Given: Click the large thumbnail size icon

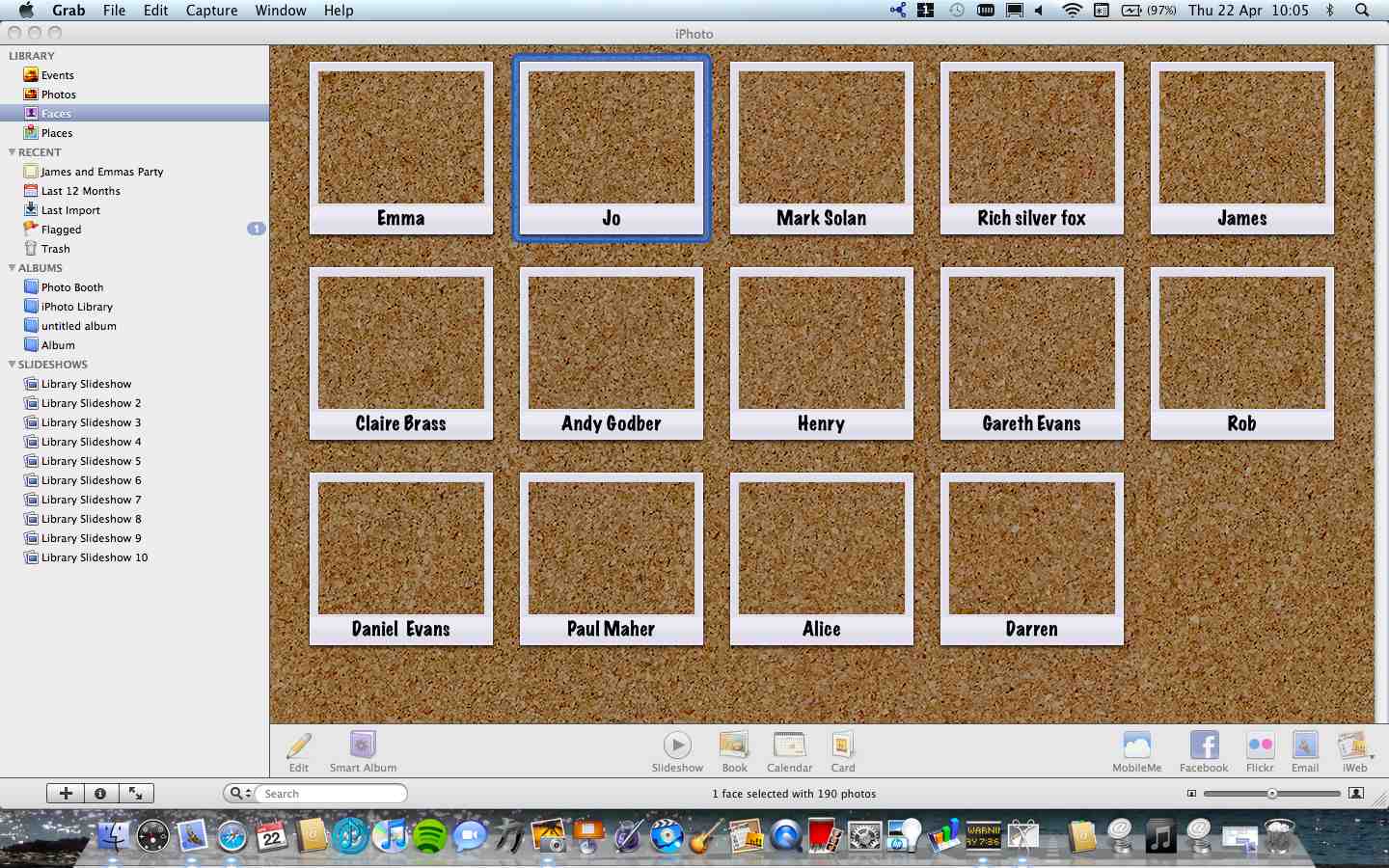Looking at the screenshot, I should coord(1356,793).
